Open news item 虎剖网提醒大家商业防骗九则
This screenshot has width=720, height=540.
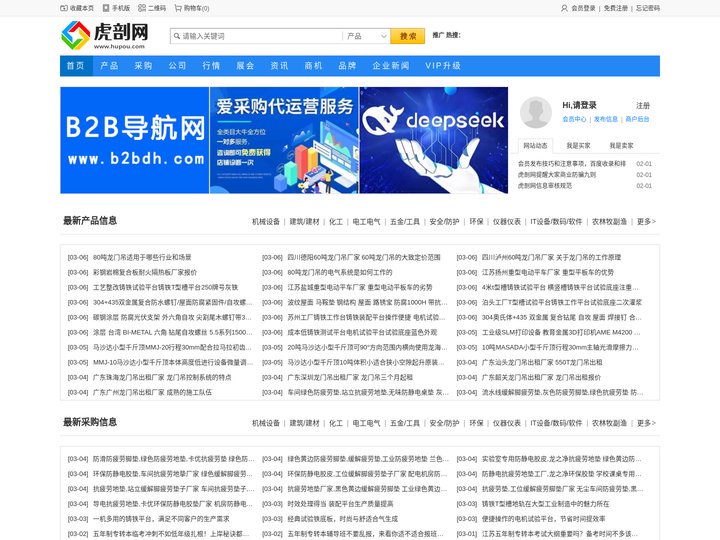557,174
